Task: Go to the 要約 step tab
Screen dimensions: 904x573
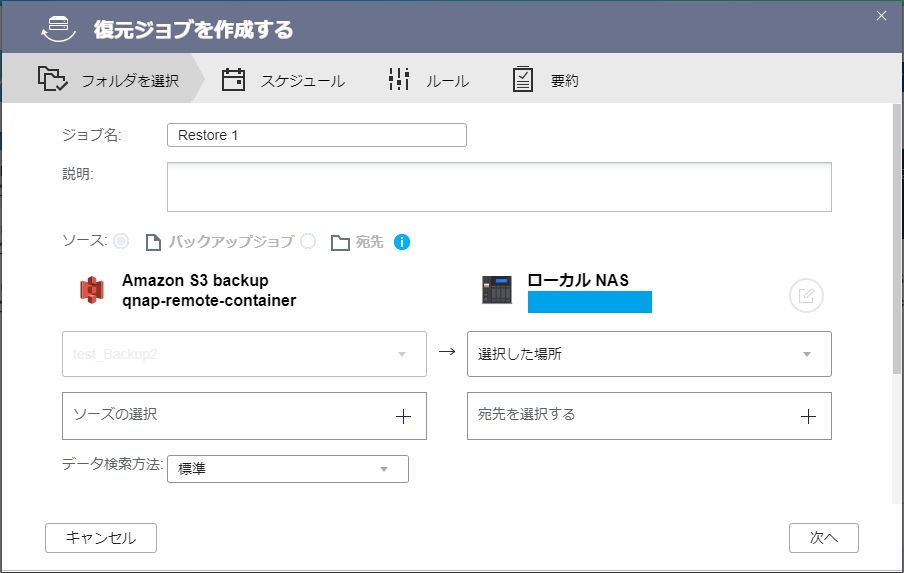Action: pyautogui.click(x=545, y=80)
